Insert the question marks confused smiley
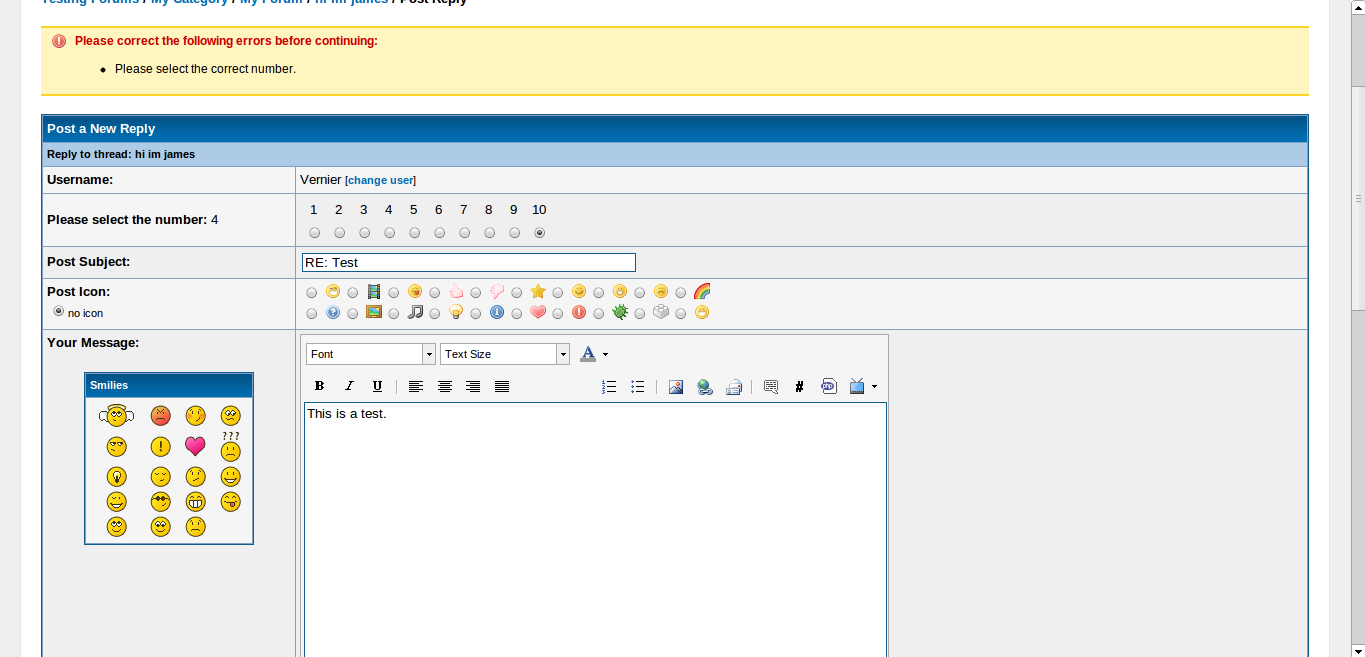 231,446
